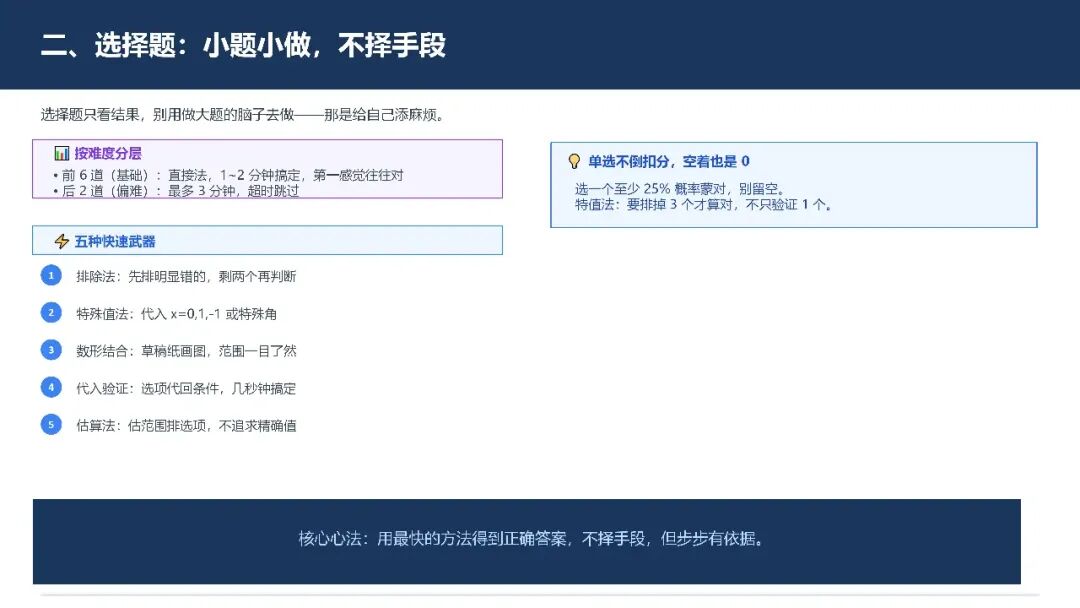This screenshot has height=608, width=1080.
Task: Click the heading 按难度分层
Action: coord(108,153)
